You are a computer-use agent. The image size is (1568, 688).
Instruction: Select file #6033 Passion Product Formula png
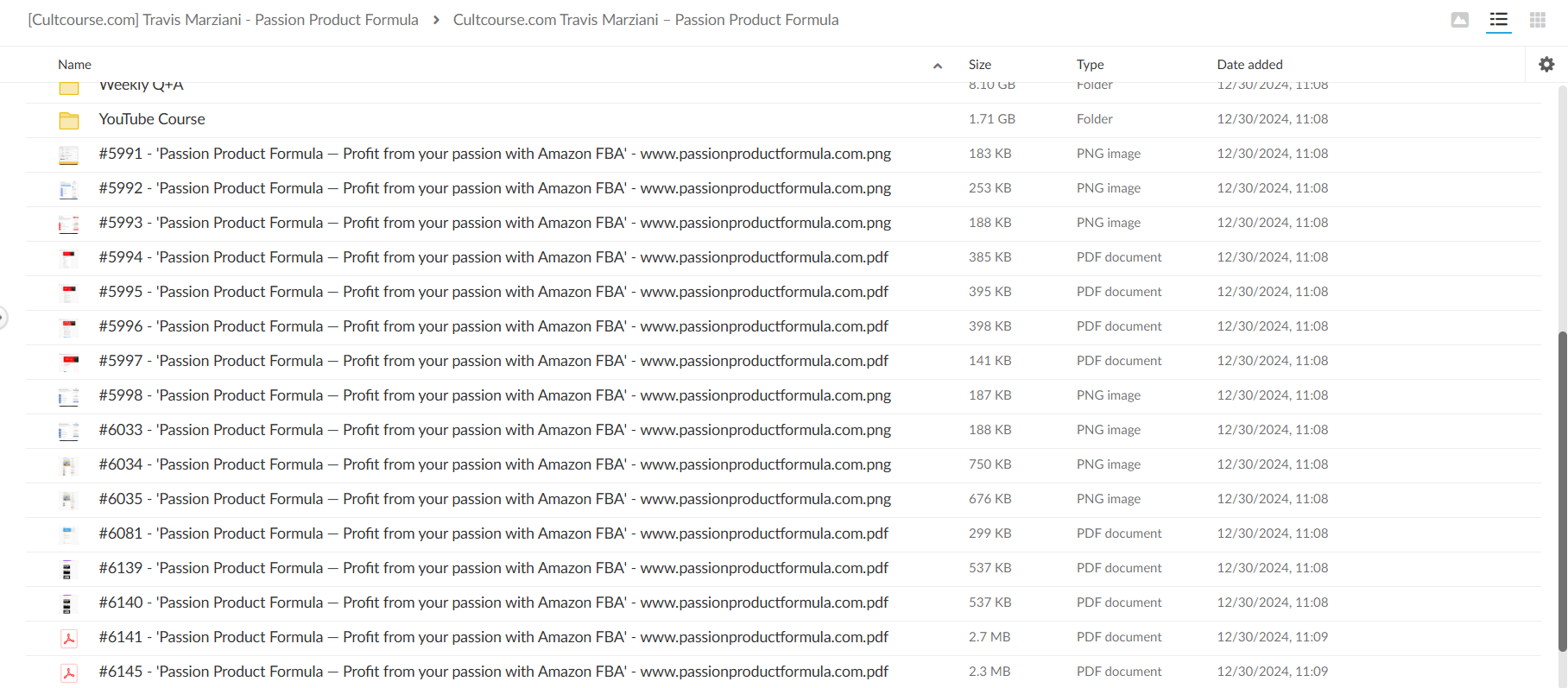(495, 430)
